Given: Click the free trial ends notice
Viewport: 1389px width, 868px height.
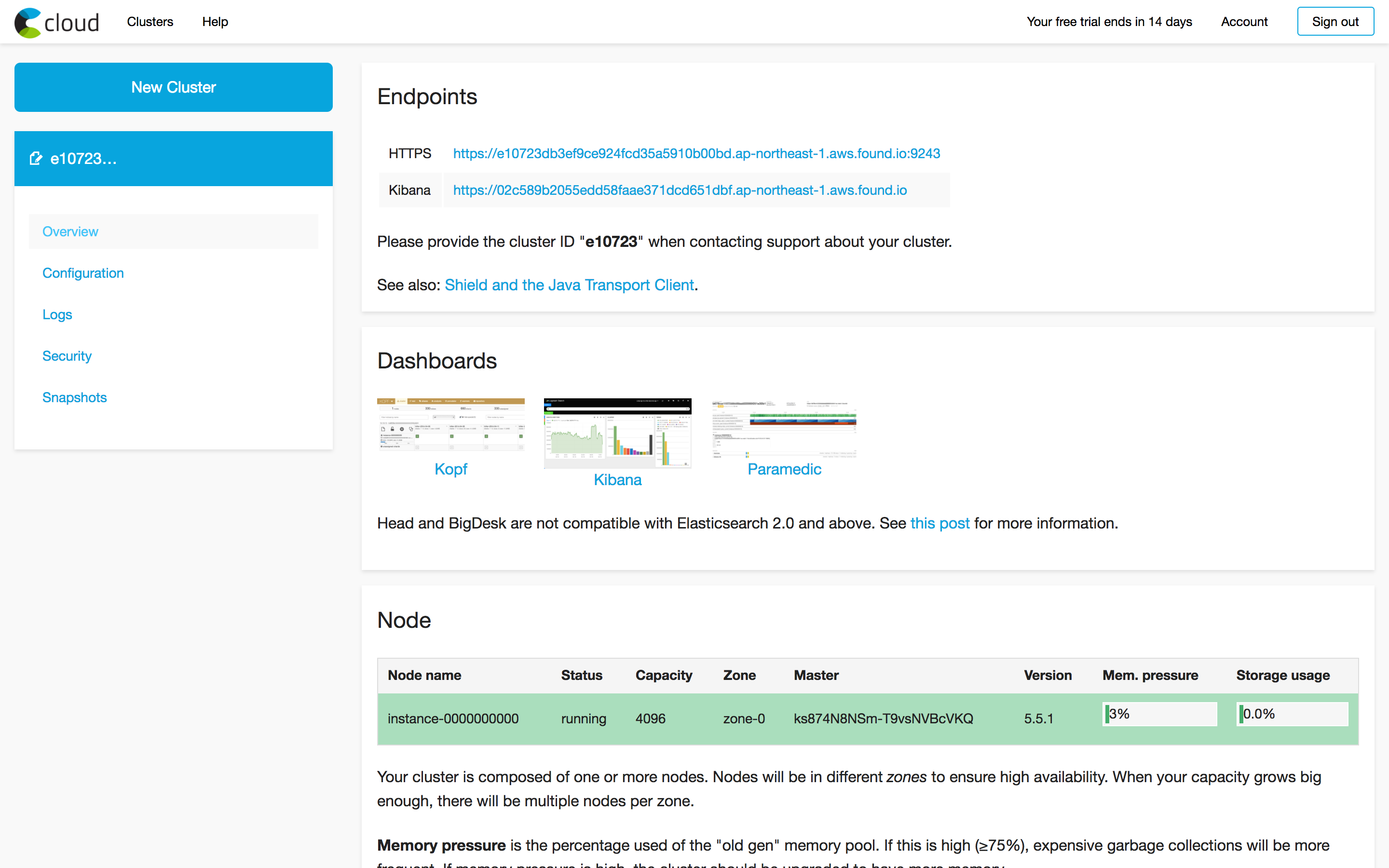Looking at the screenshot, I should (x=1109, y=22).
